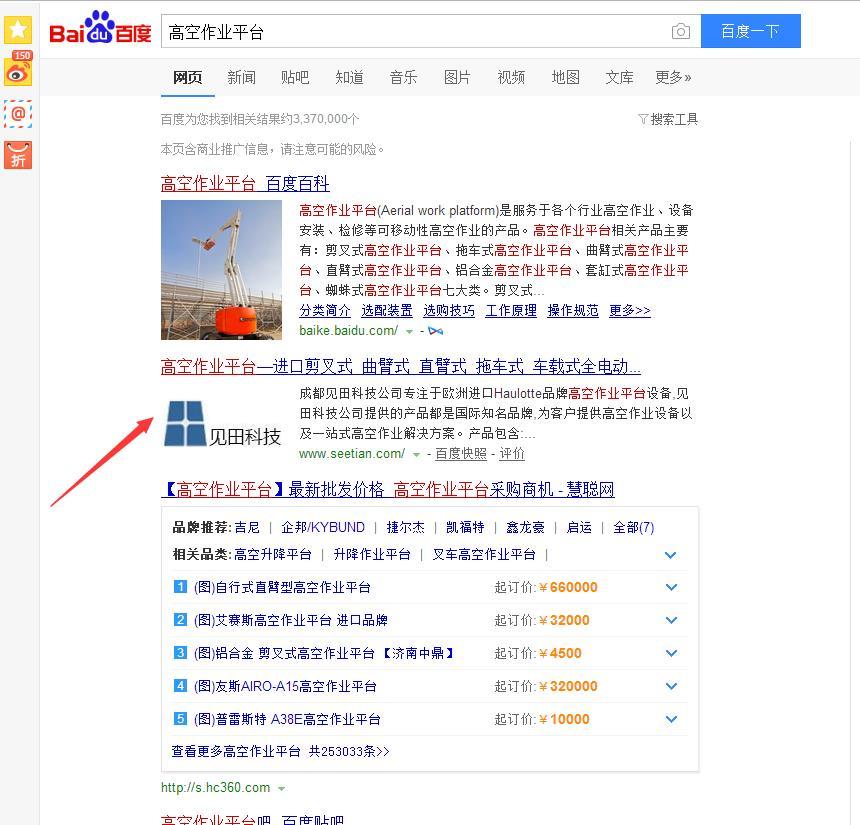Click the yellow star favorites sidebar icon

pos(18,30)
